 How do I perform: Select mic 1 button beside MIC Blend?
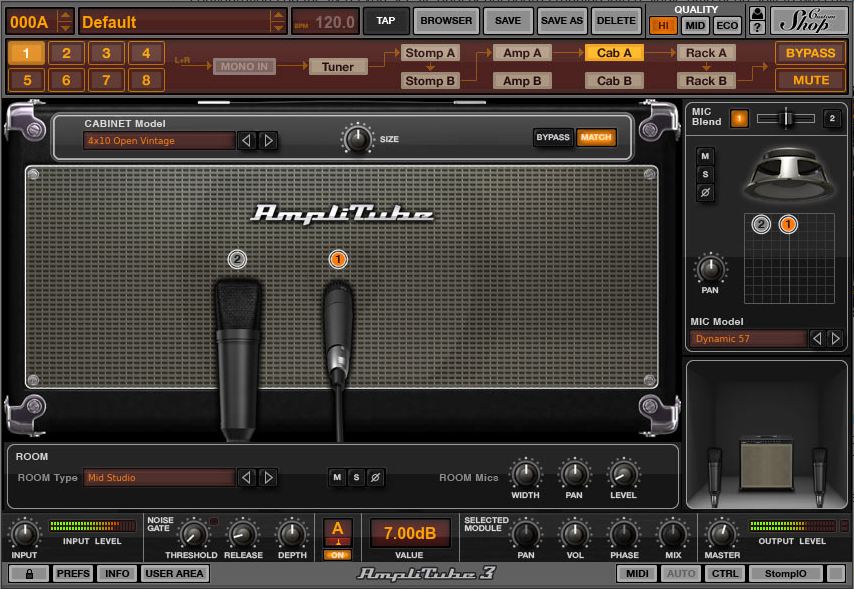click(x=739, y=118)
